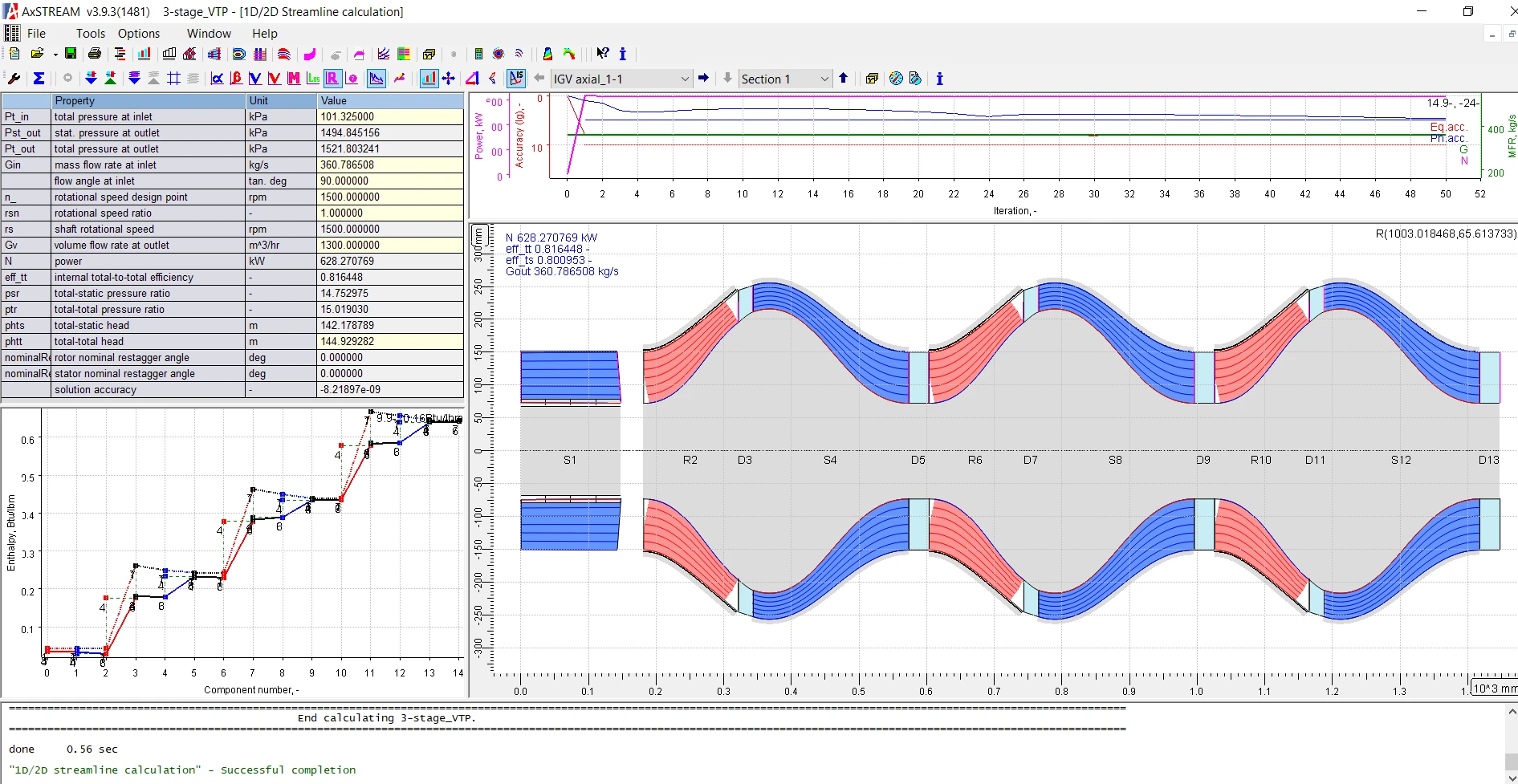Toggle the pressed bar chart view button

[429, 79]
